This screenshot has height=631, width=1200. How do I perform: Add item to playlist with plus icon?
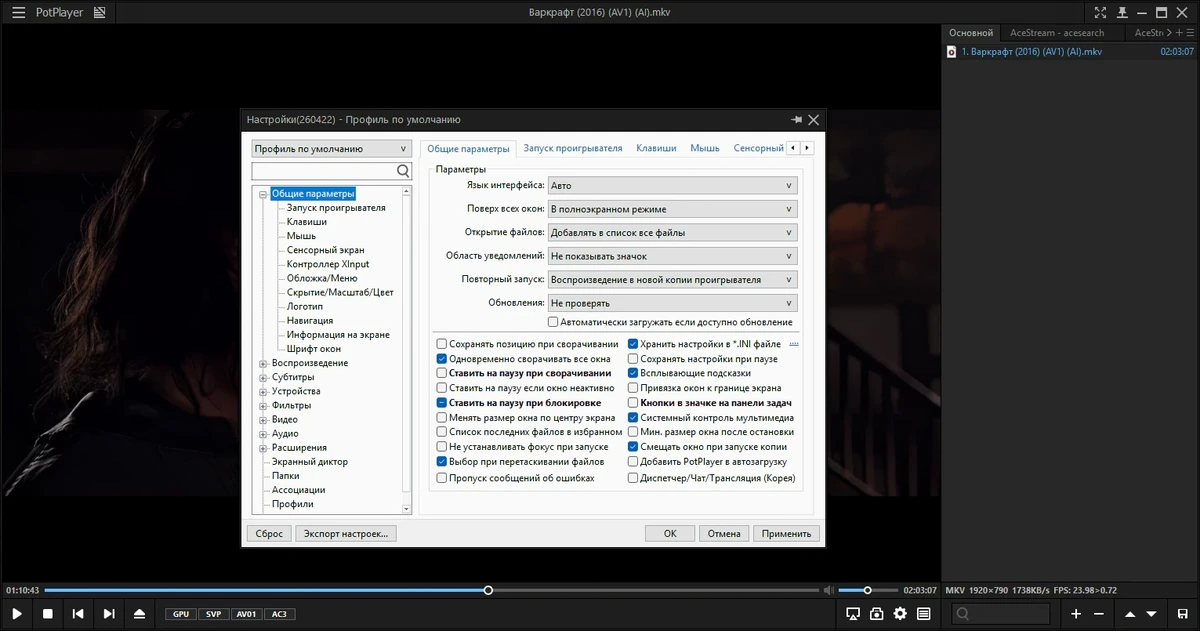click(x=1076, y=614)
